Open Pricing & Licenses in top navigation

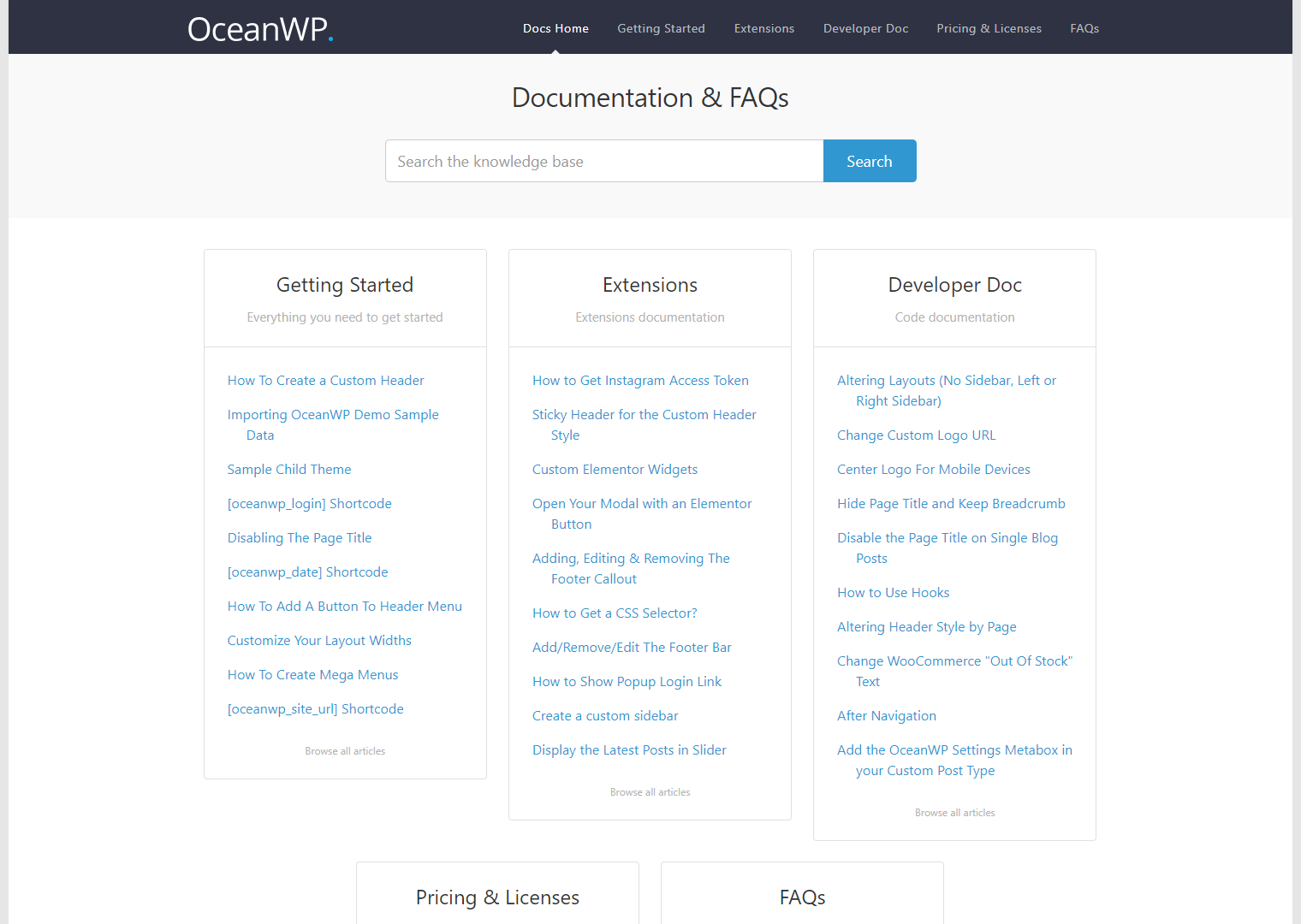tap(989, 28)
